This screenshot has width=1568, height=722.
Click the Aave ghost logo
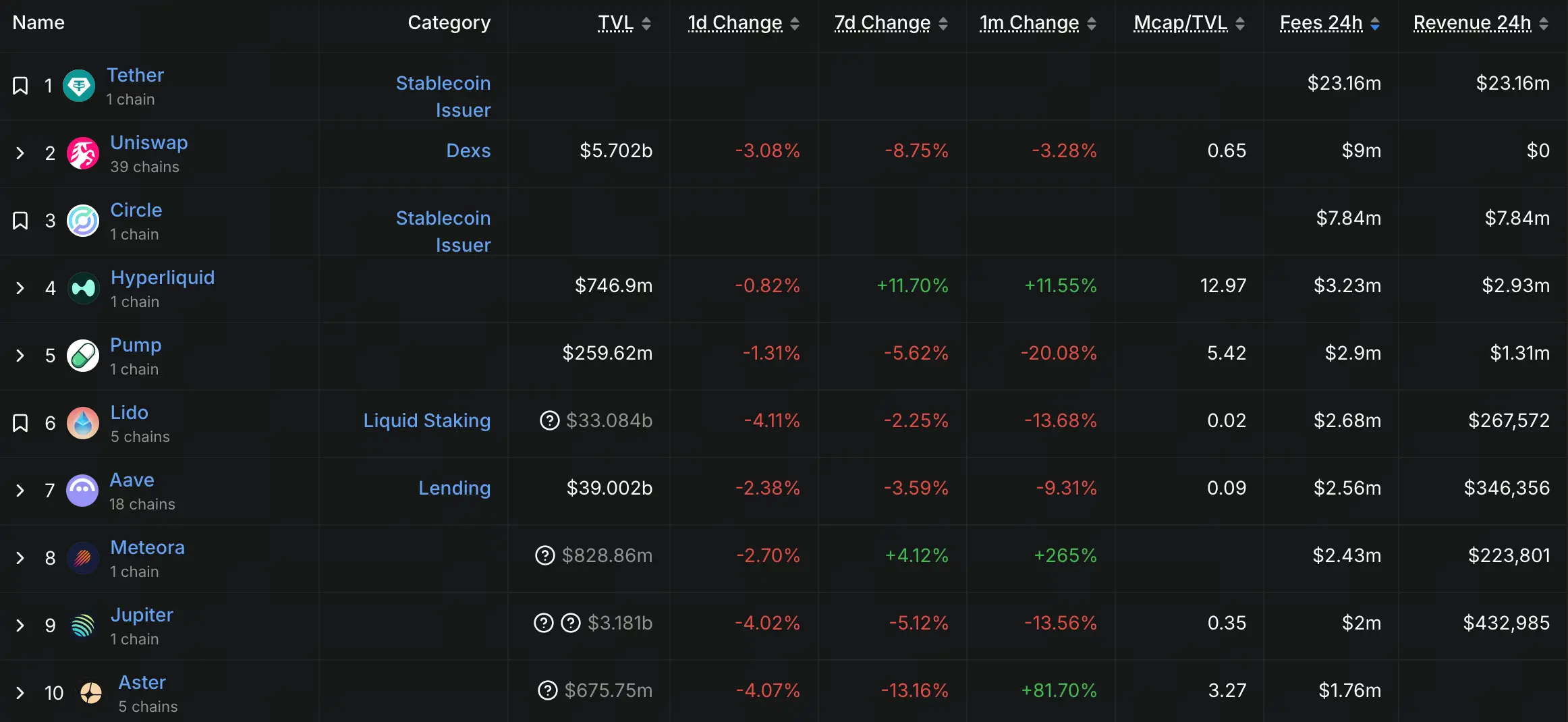[82, 491]
